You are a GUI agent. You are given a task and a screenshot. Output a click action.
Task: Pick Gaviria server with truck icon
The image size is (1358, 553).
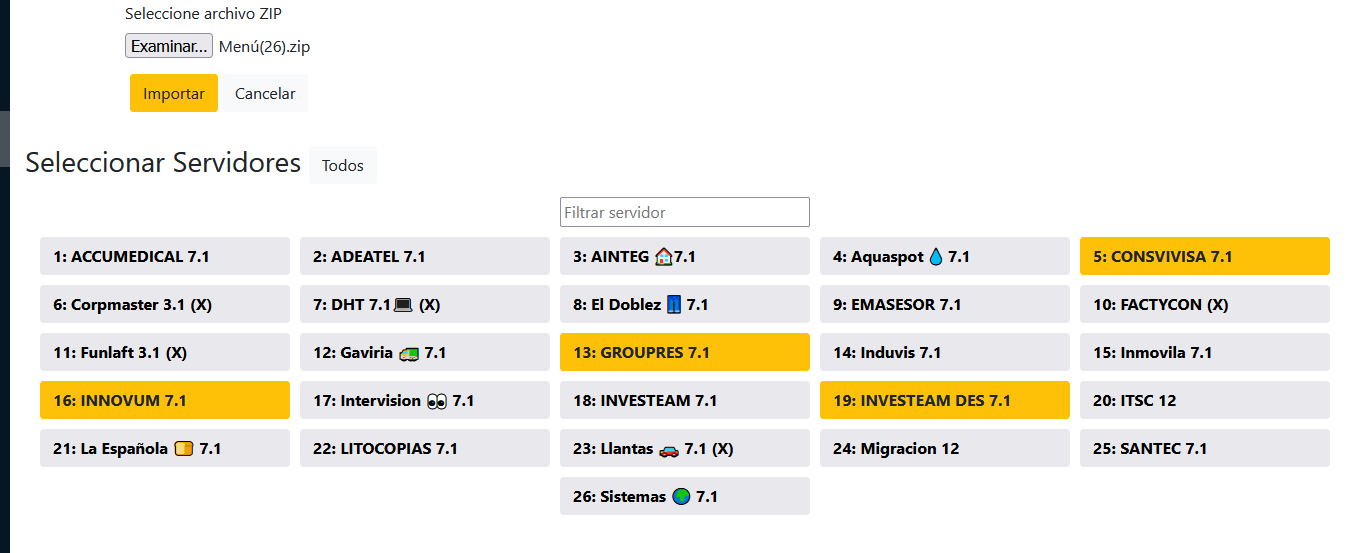tap(424, 352)
